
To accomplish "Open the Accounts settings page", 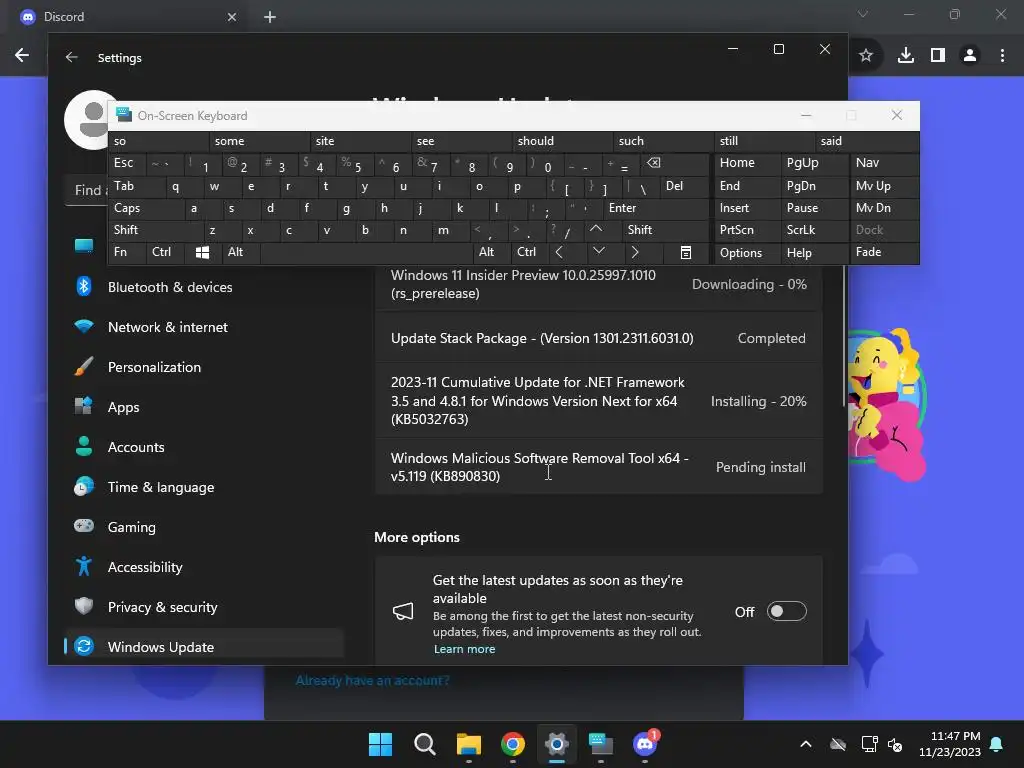I will pyautogui.click(x=204, y=447).
